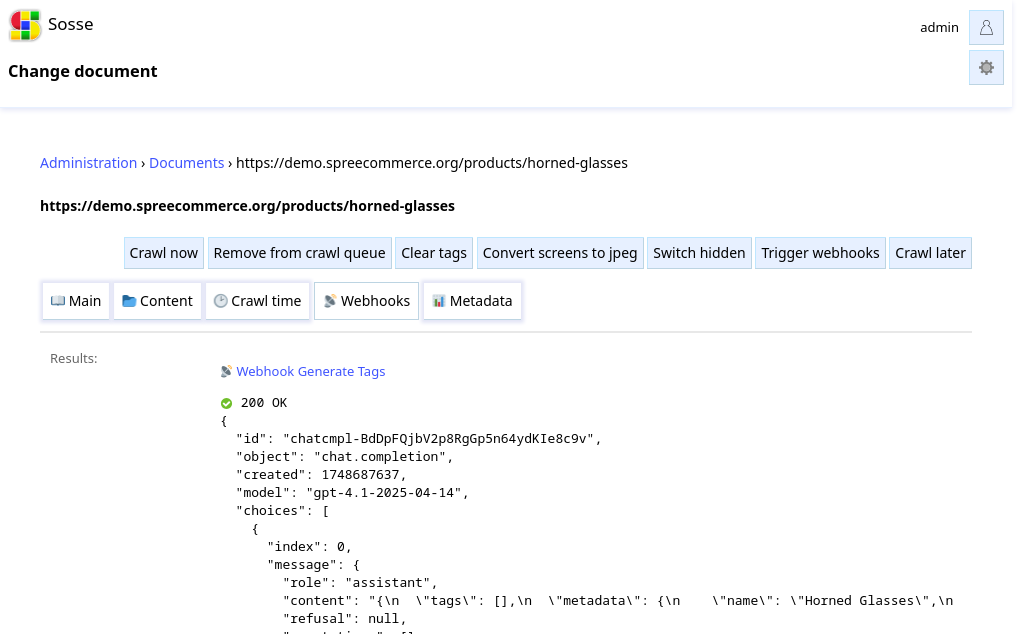
Task: Open the Crawl time tab
Action: coord(257,301)
